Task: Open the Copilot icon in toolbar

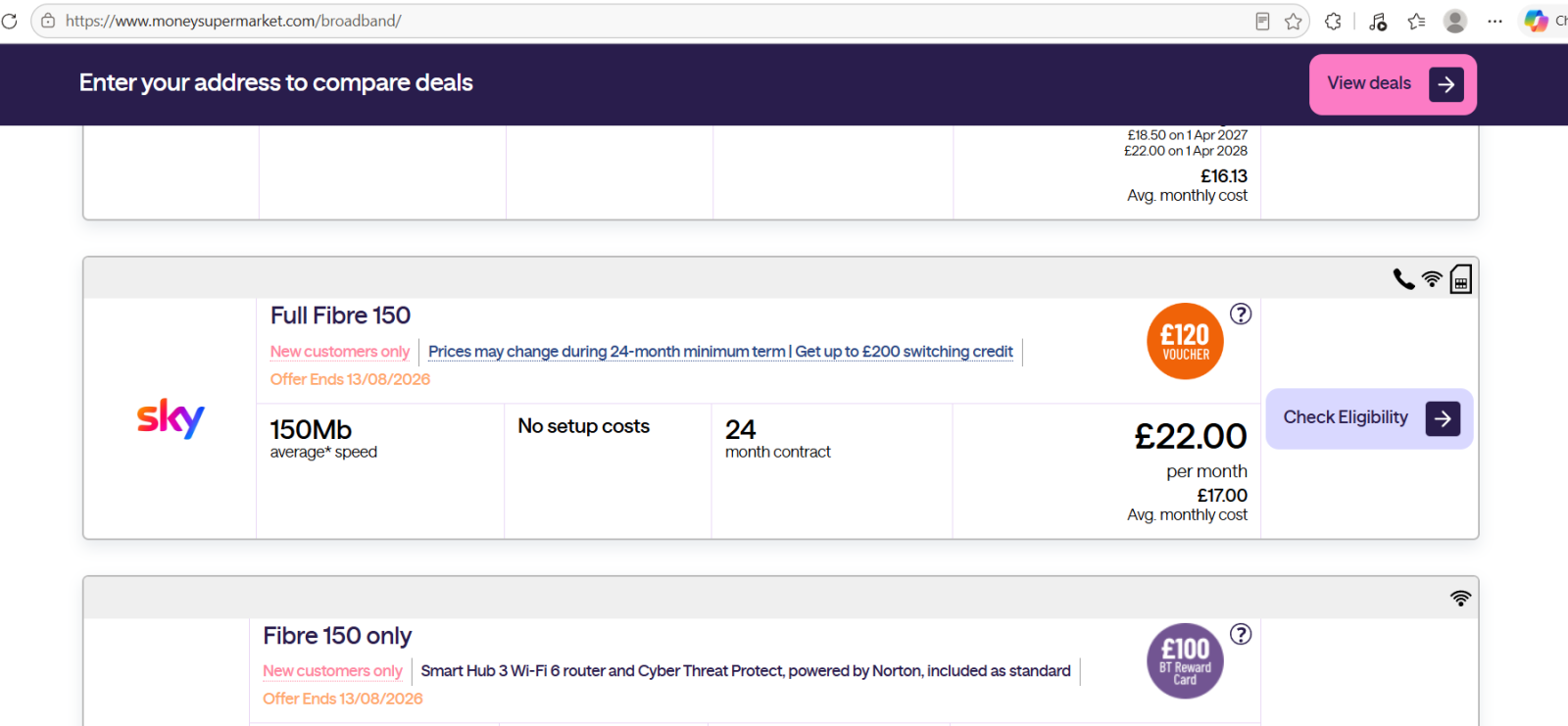Action: click(1536, 21)
